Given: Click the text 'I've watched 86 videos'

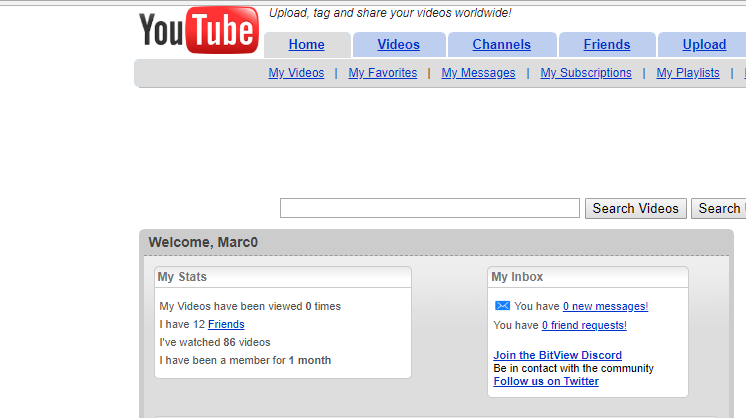Looking at the screenshot, I should point(215,342).
